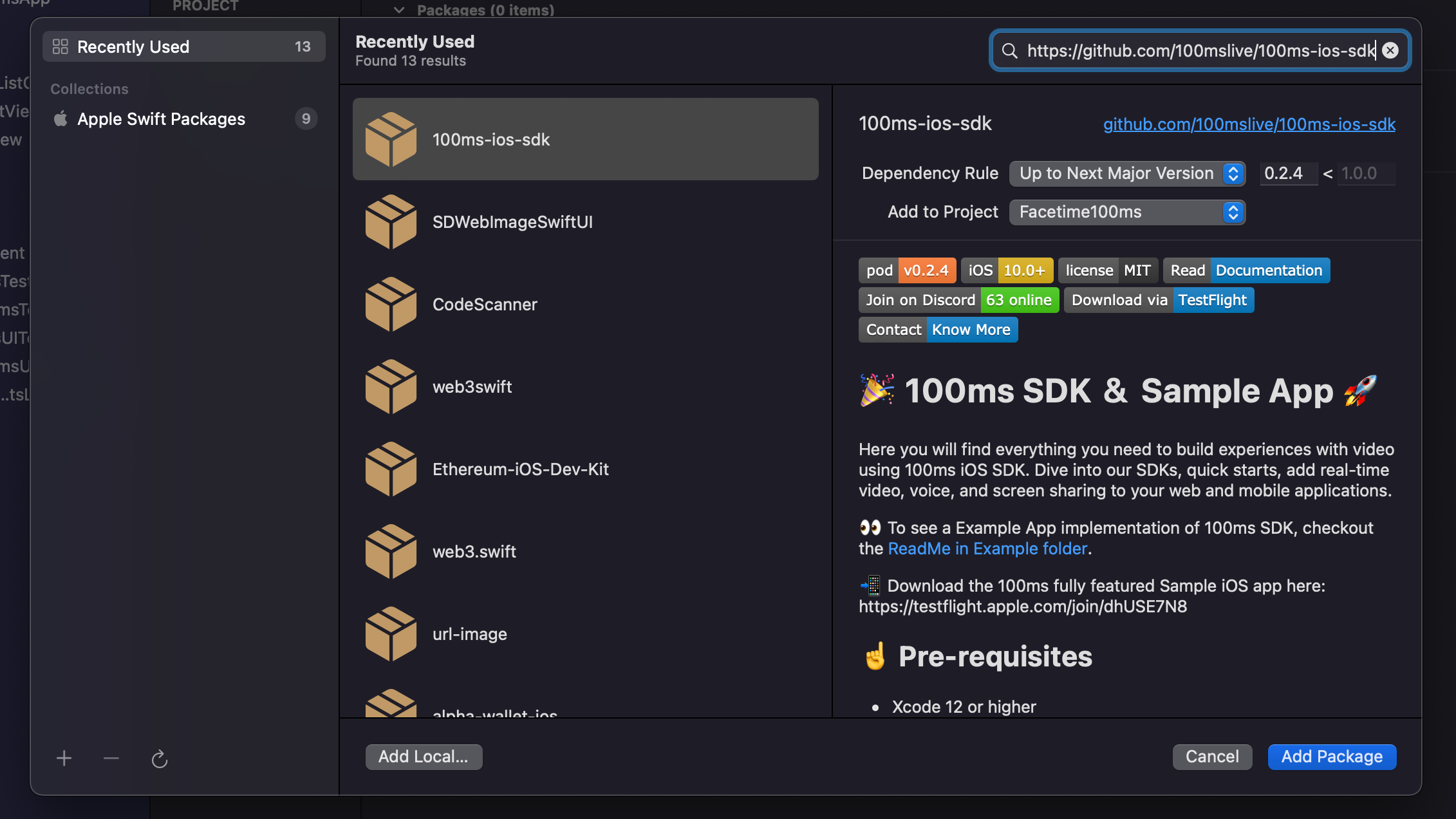The height and width of the screenshot is (819, 1456).
Task: Click the 100ms-ios-sdk package box icon
Action: (x=391, y=139)
